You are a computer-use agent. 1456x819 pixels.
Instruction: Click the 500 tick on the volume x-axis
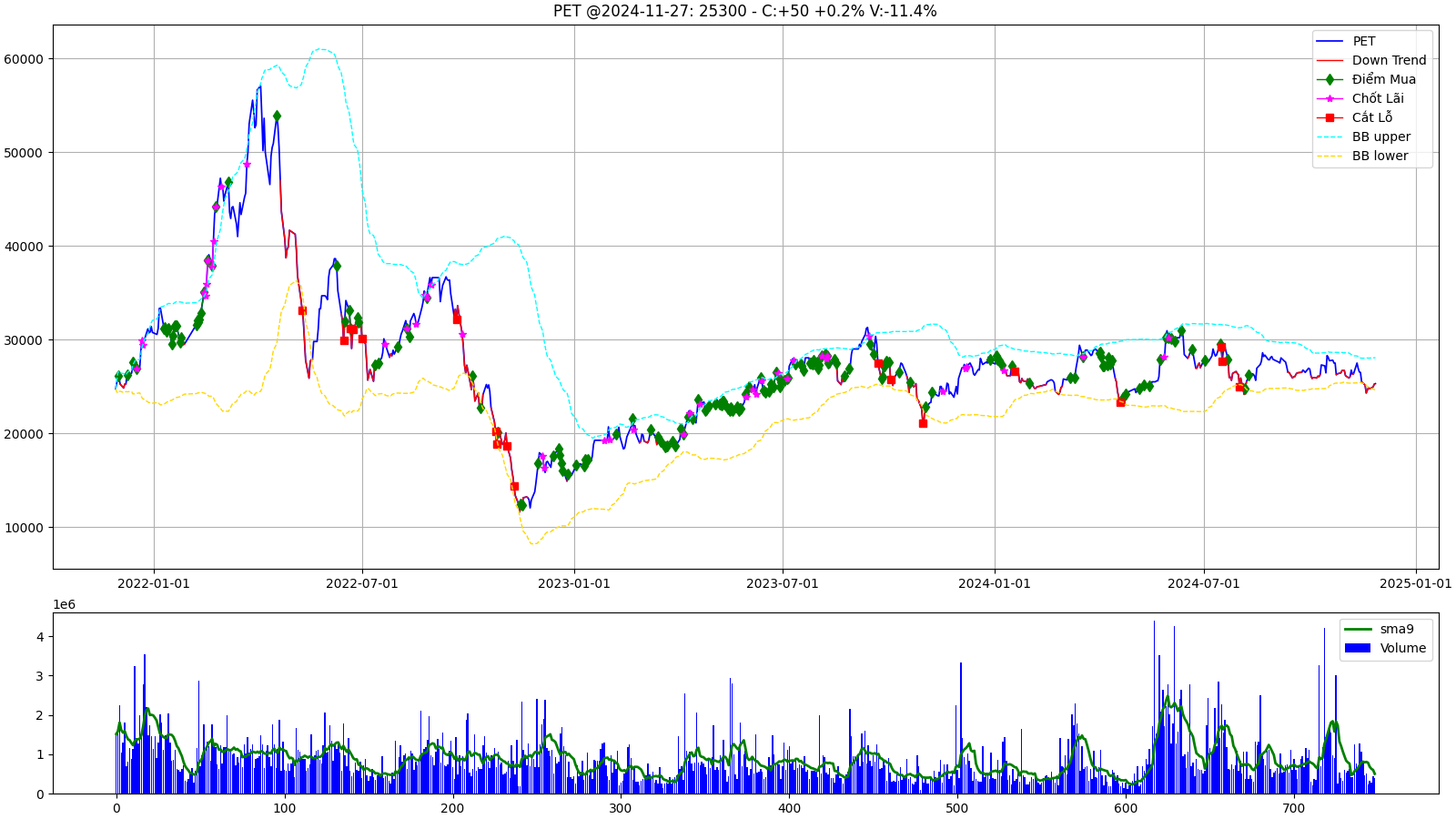tap(957, 808)
